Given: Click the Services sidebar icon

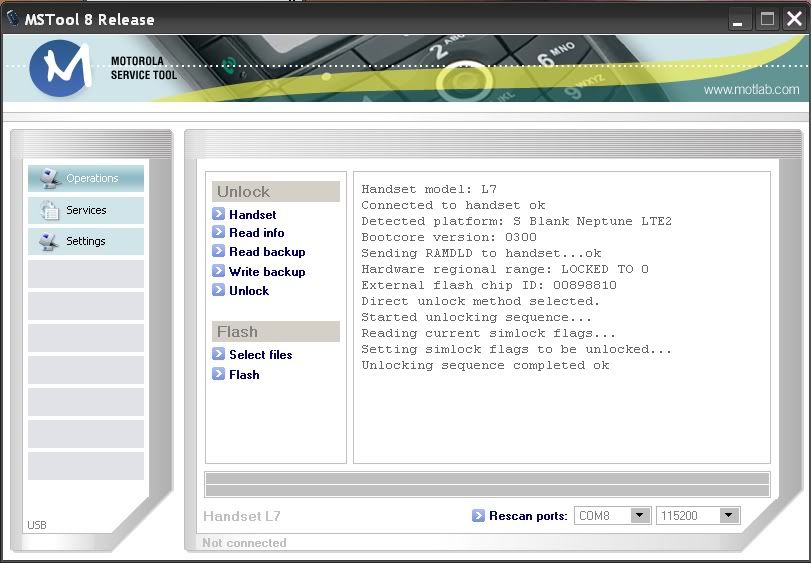Looking at the screenshot, I should pos(49,210).
